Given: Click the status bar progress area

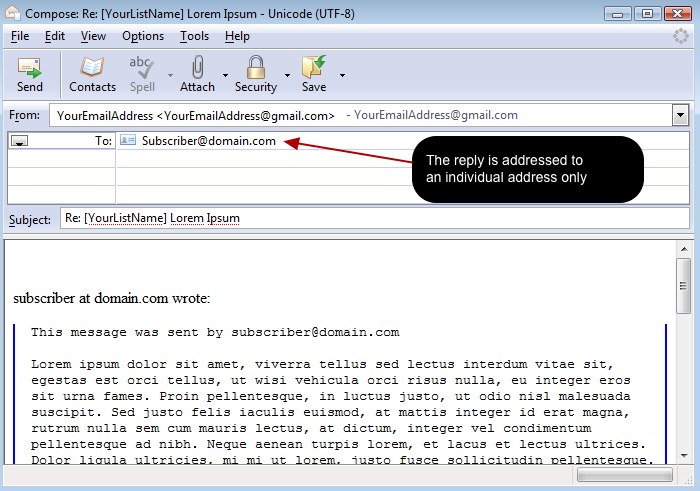Looking at the screenshot, I should 625,475.
